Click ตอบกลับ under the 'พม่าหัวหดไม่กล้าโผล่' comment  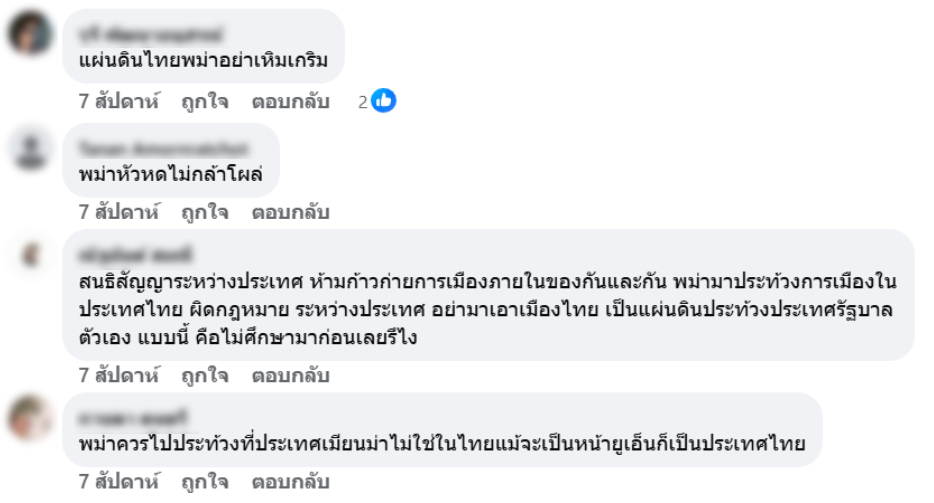tap(290, 212)
